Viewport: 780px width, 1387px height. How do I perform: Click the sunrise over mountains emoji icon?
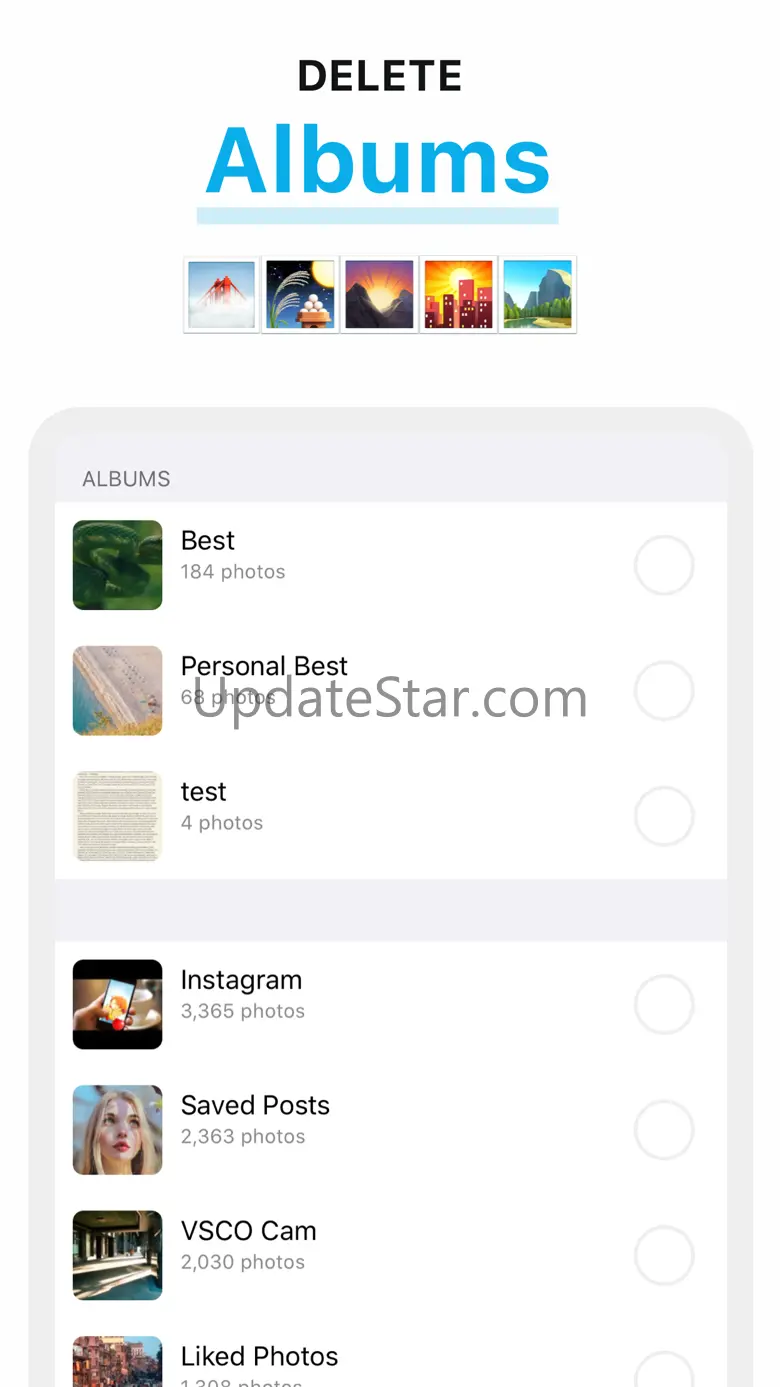379,294
